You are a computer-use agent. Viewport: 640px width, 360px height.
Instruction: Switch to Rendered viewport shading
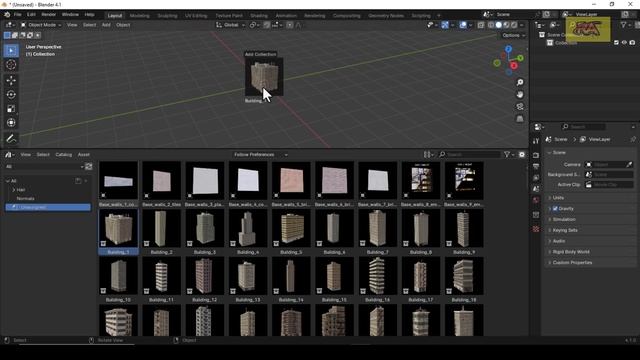(514, 25)
